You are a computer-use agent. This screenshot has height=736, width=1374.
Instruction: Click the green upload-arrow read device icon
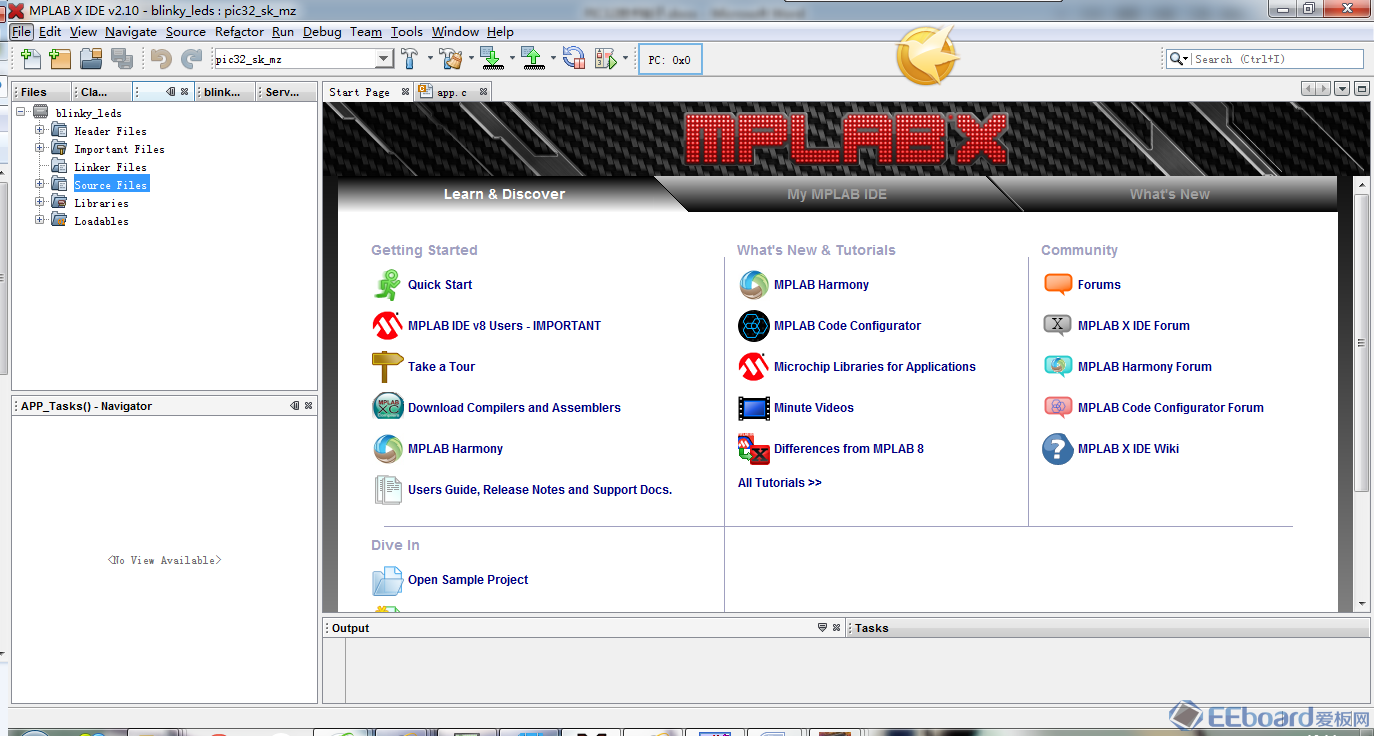(x=533, y=59)
